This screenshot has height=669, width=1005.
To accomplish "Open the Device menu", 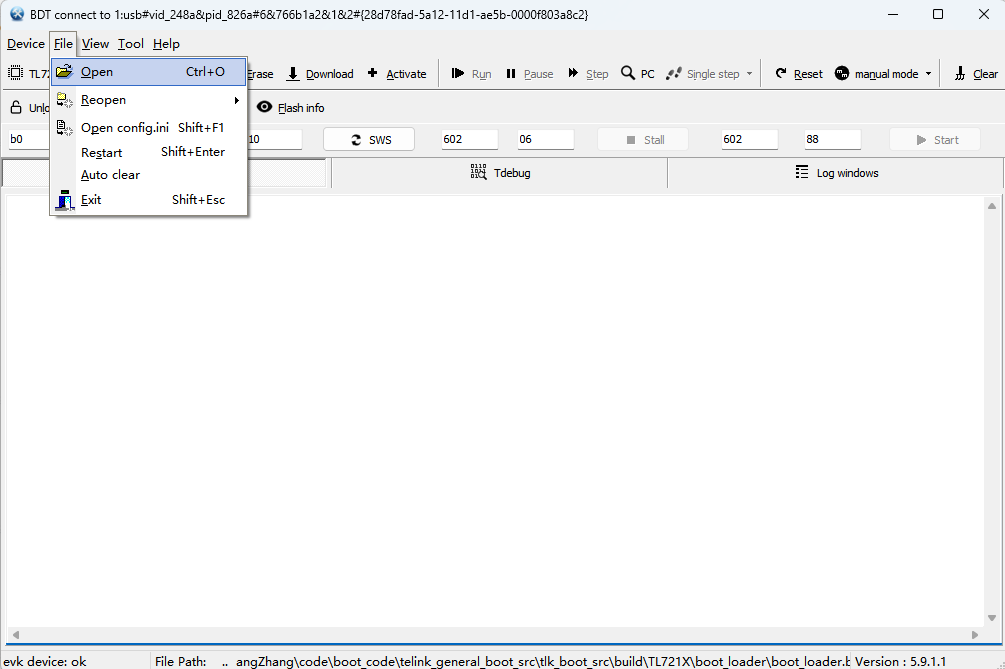I will tap(26, 44).
